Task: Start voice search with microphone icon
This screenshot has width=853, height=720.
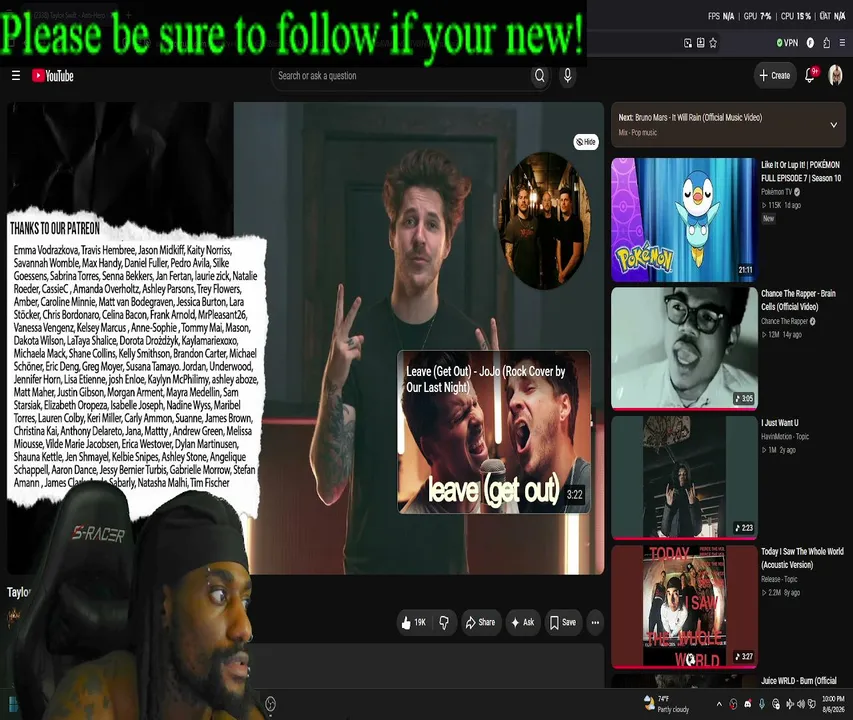Action: (567, 76)
